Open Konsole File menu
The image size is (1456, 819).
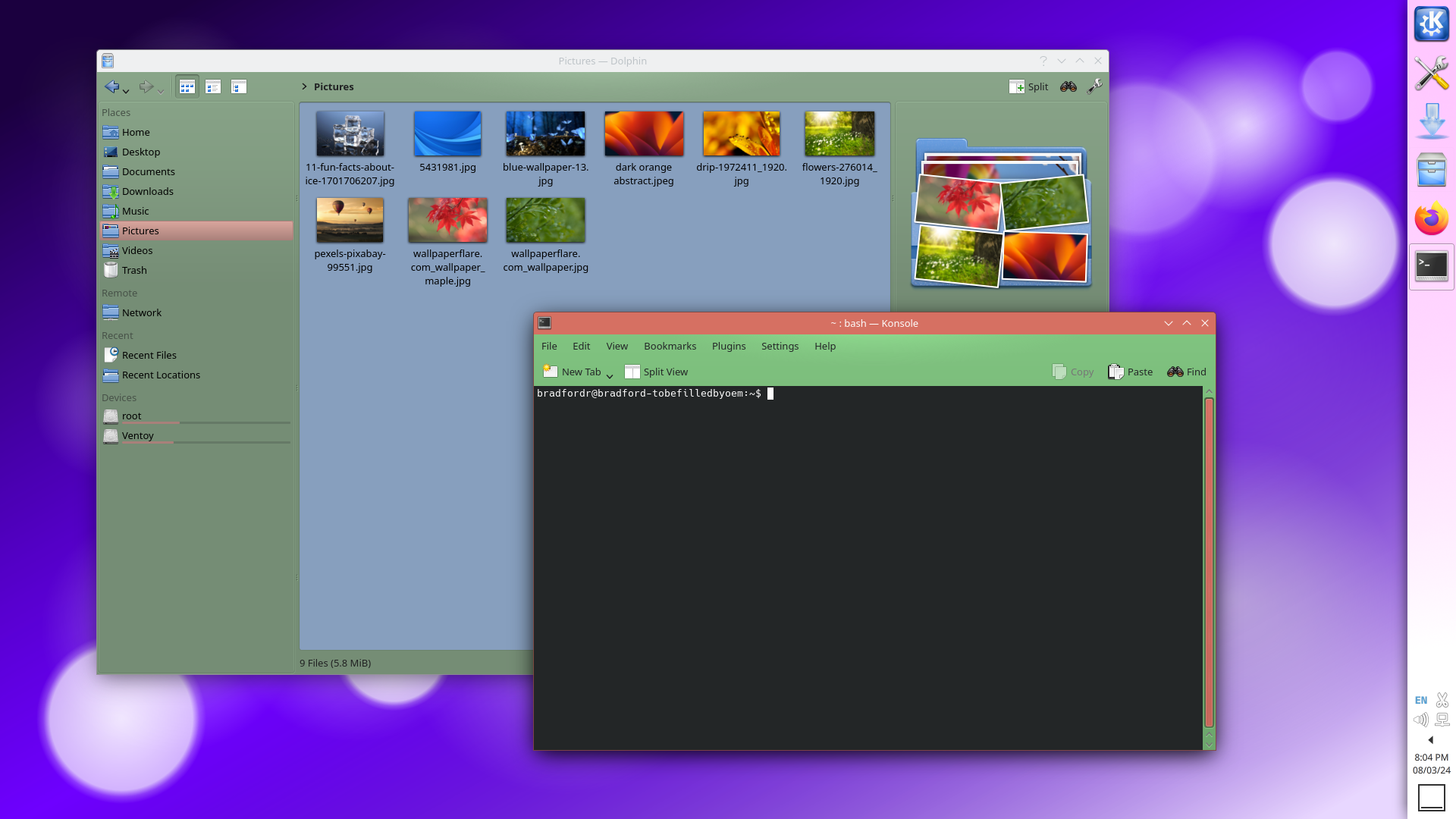549,347
